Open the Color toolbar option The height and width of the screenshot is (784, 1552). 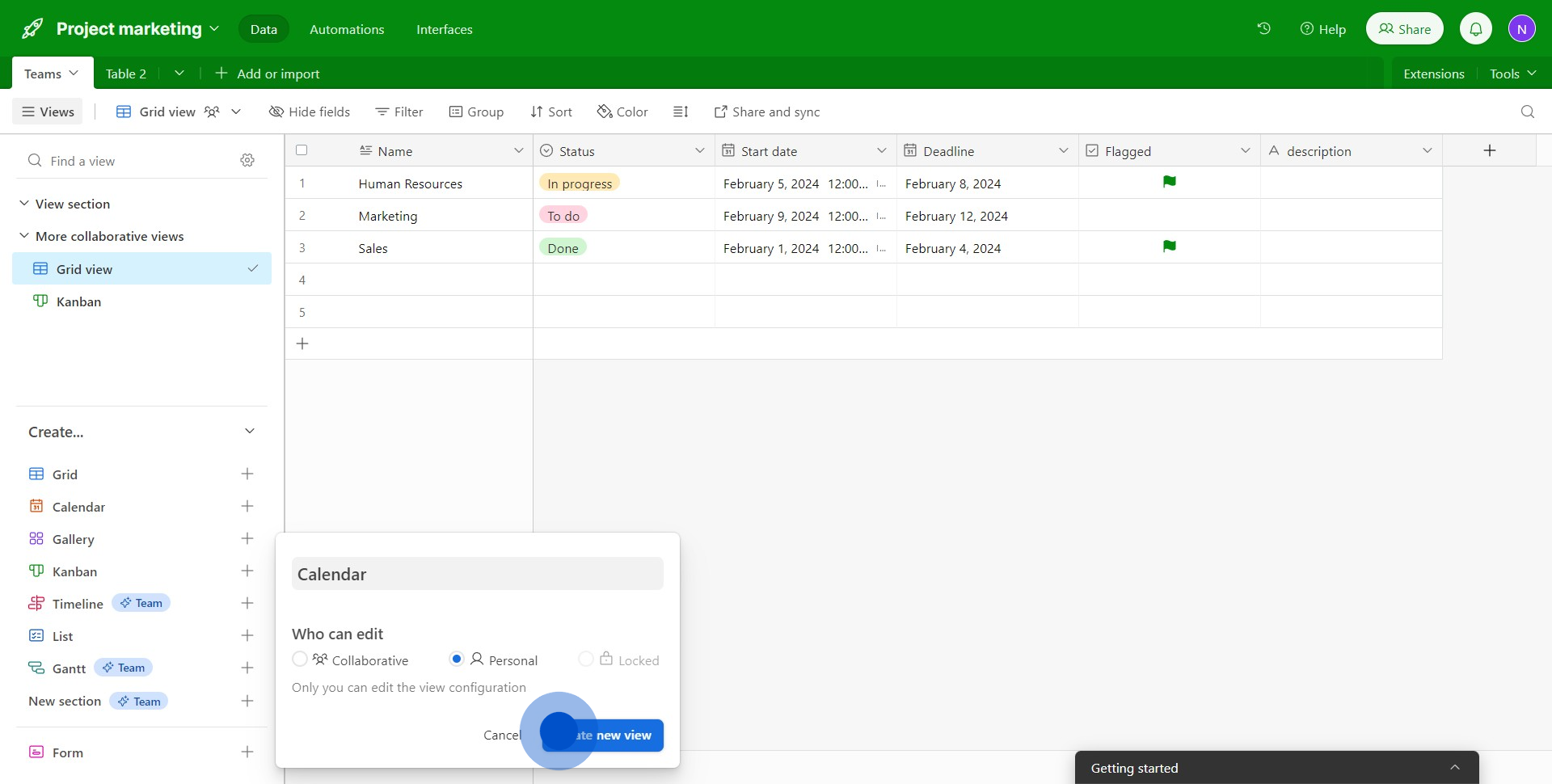pyautogui.click(x=622, y=112)
